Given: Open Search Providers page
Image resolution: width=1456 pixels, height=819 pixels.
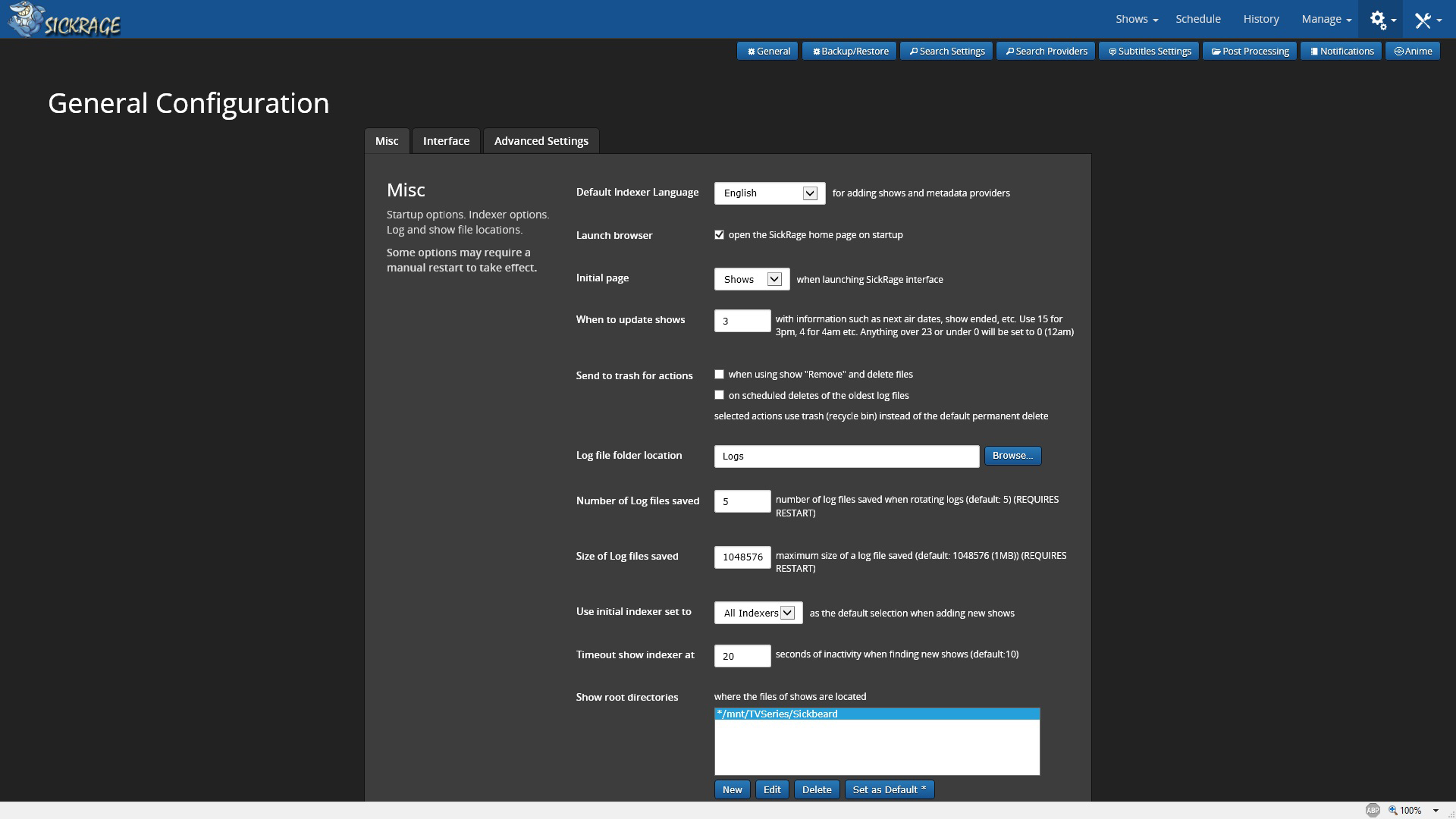Looking at the screenshot, I should [x=1045, y=52].
